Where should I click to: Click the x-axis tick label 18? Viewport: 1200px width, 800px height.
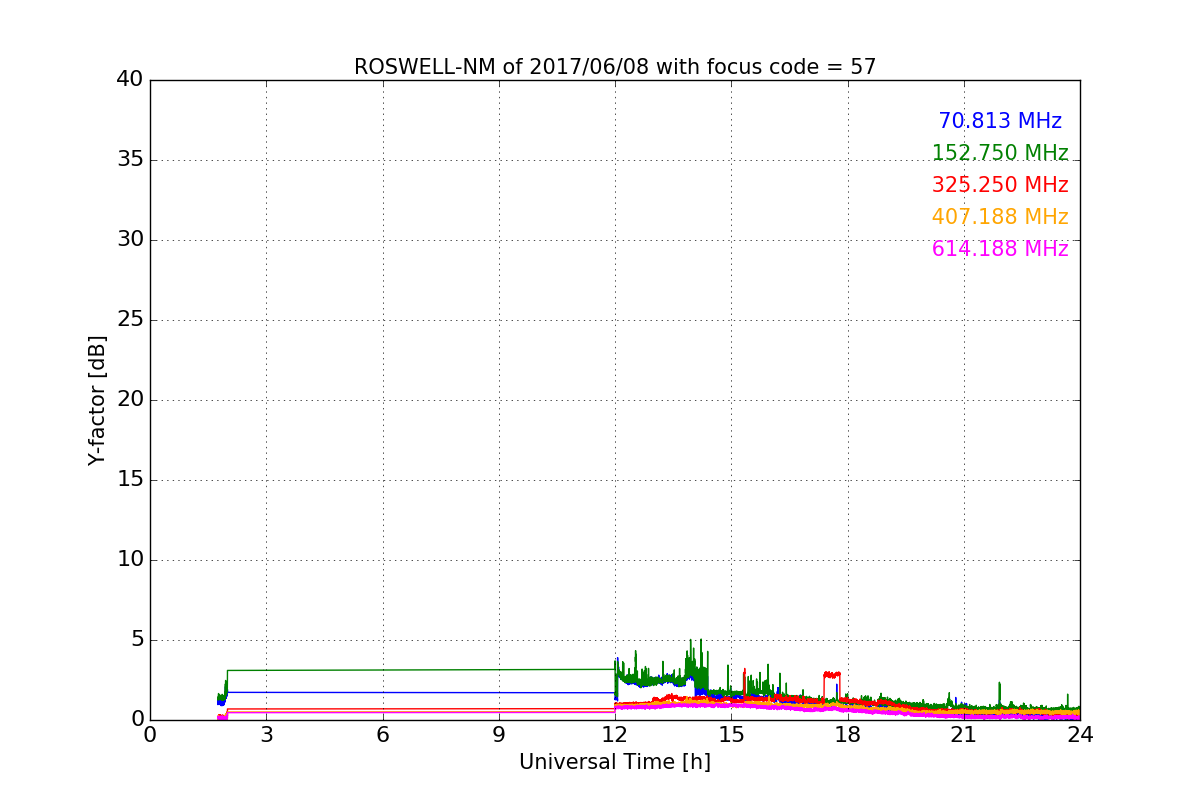[848, 735]
